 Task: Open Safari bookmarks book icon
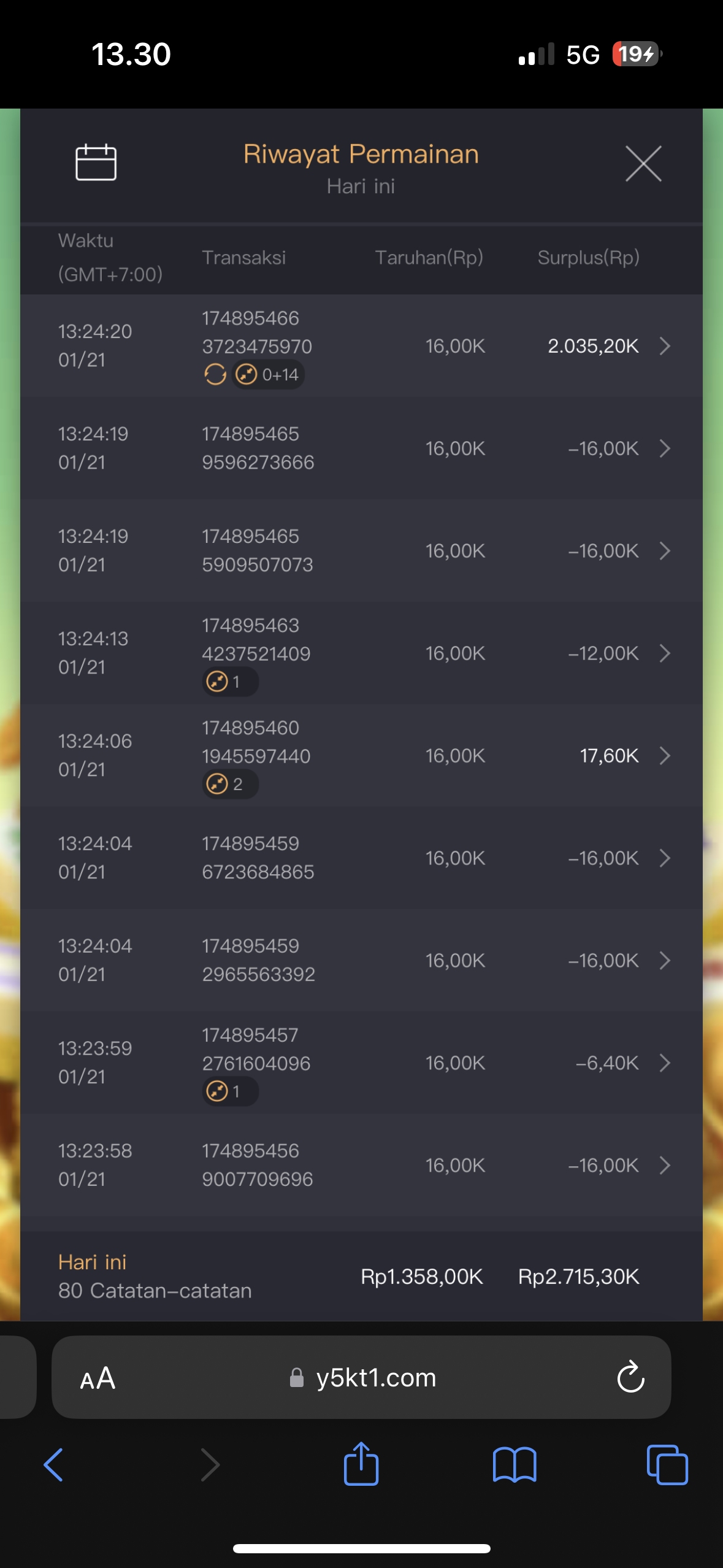(x=514, y=1464)
